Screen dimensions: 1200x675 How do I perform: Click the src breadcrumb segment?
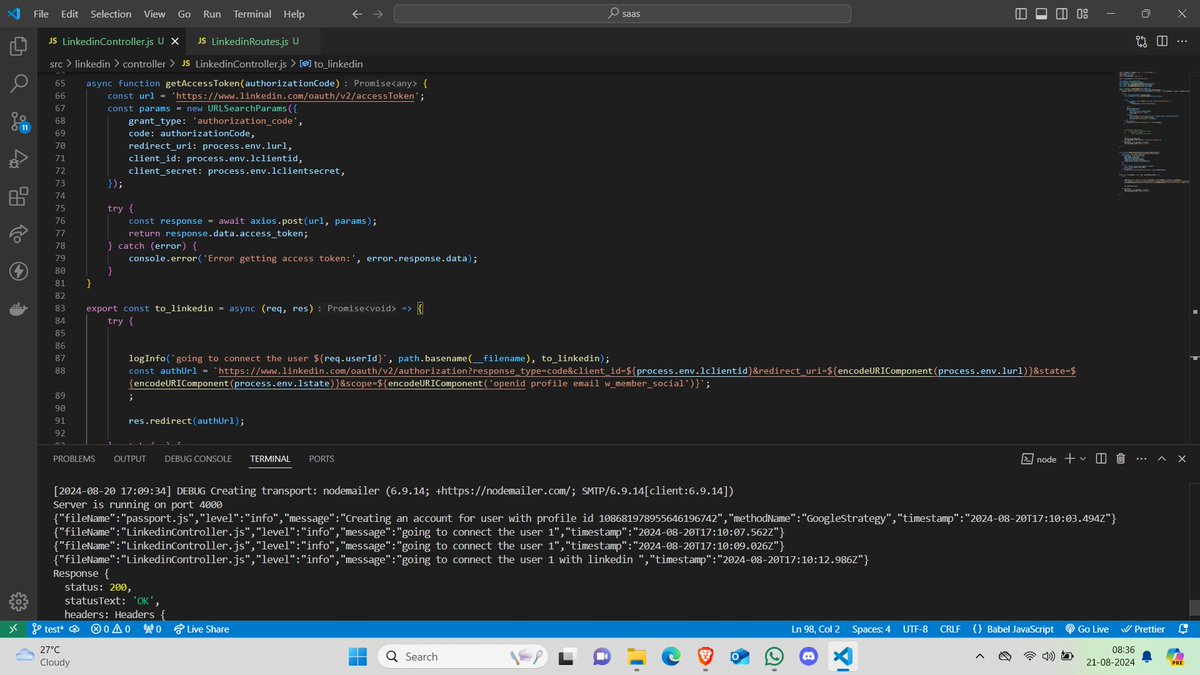point(56,63)
